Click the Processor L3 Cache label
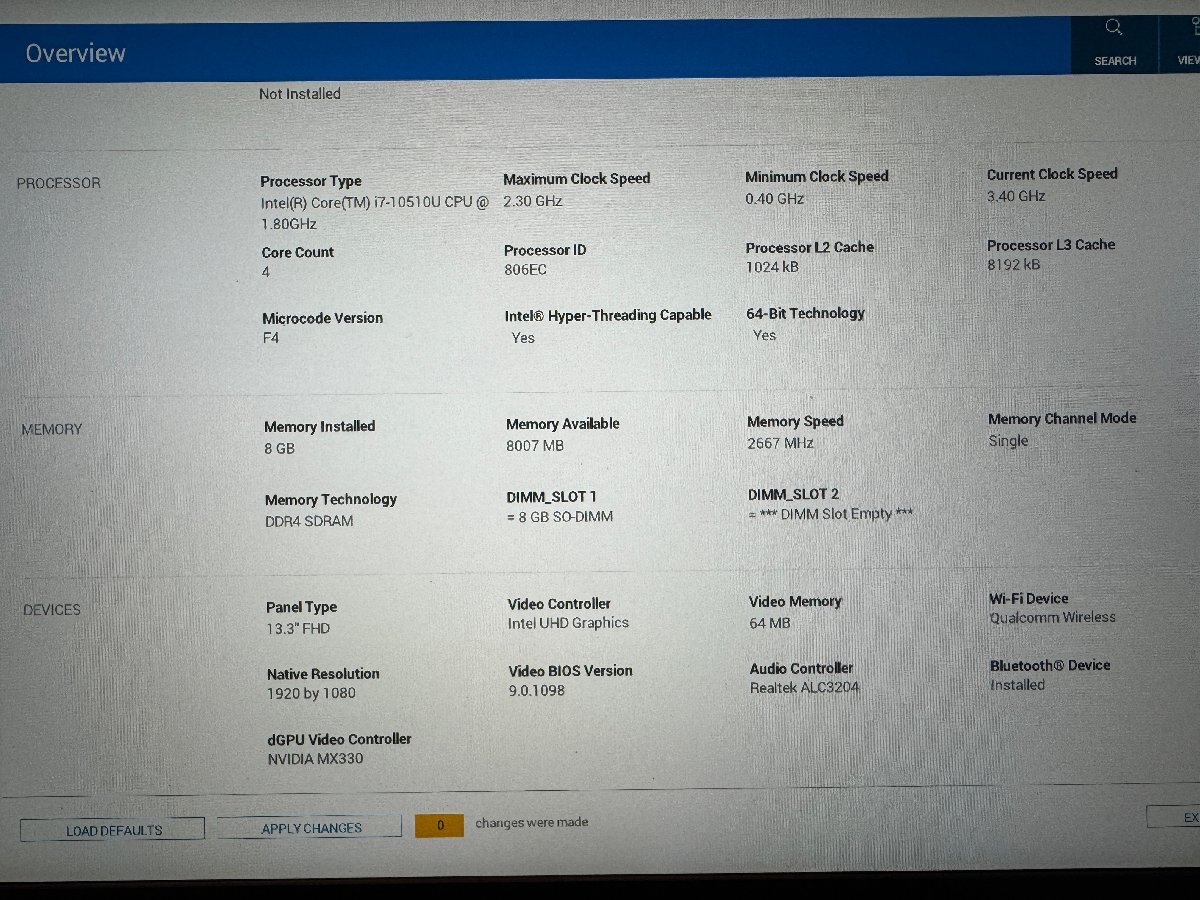This screenshot has width=1200, height=900. [1051, 245]
